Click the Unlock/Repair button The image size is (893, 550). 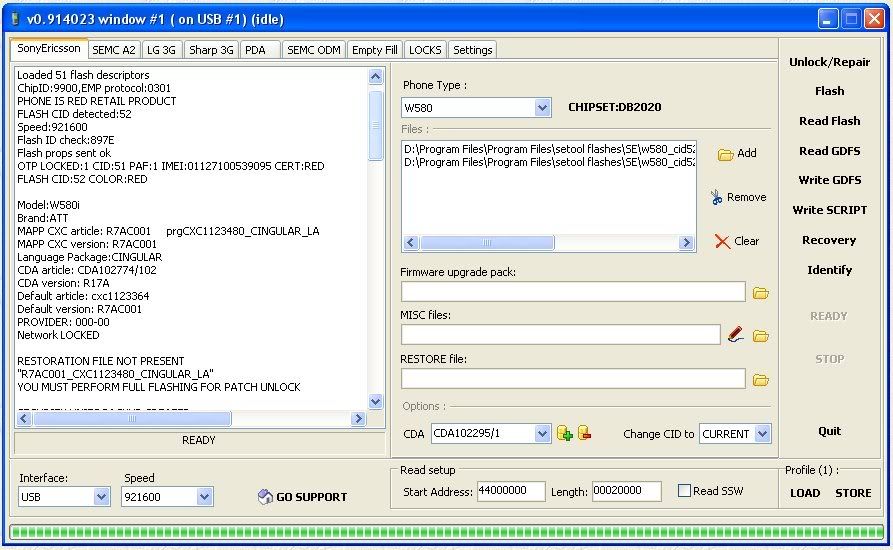tap(829, 62)
